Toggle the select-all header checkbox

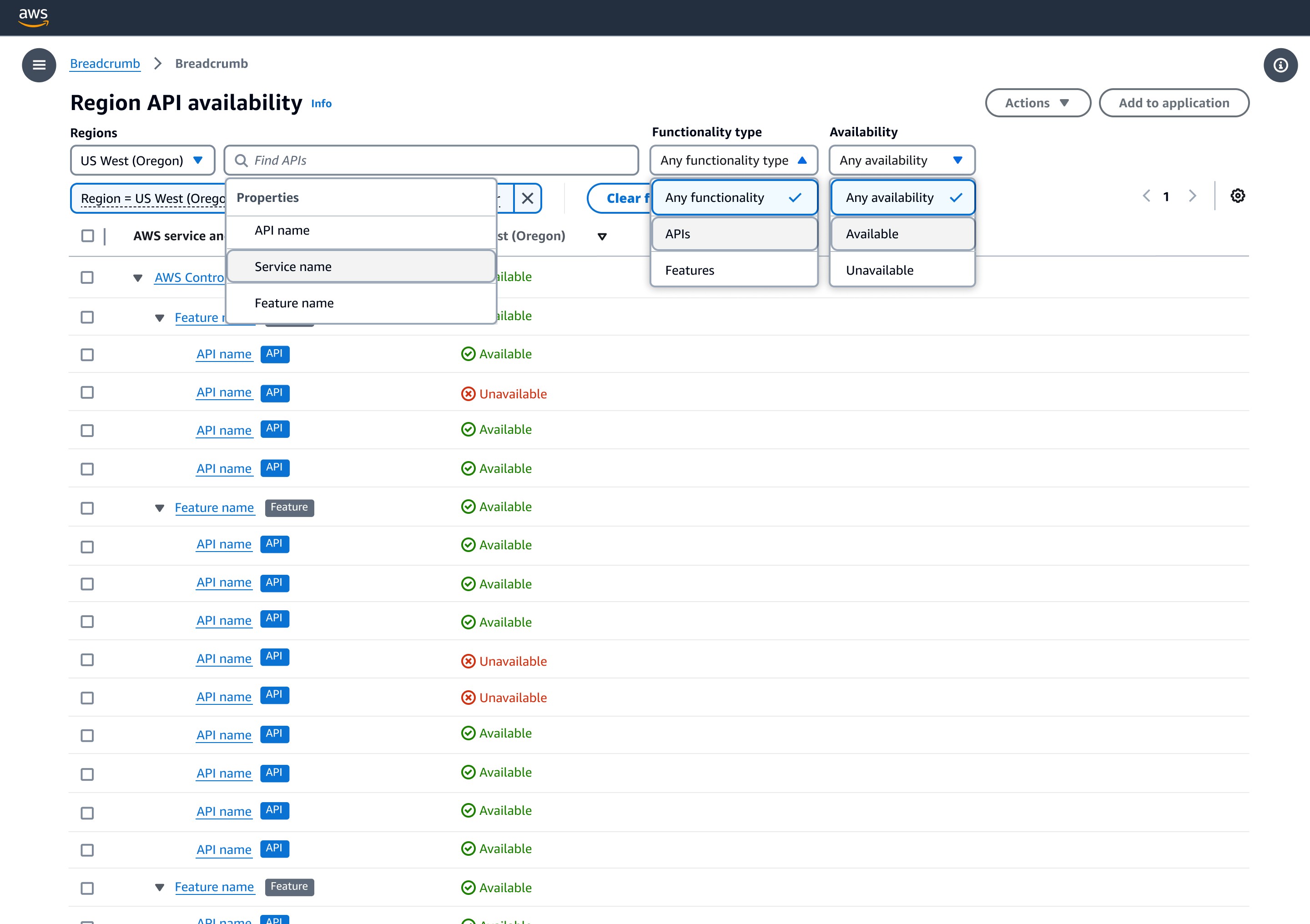tap(87, 236)
